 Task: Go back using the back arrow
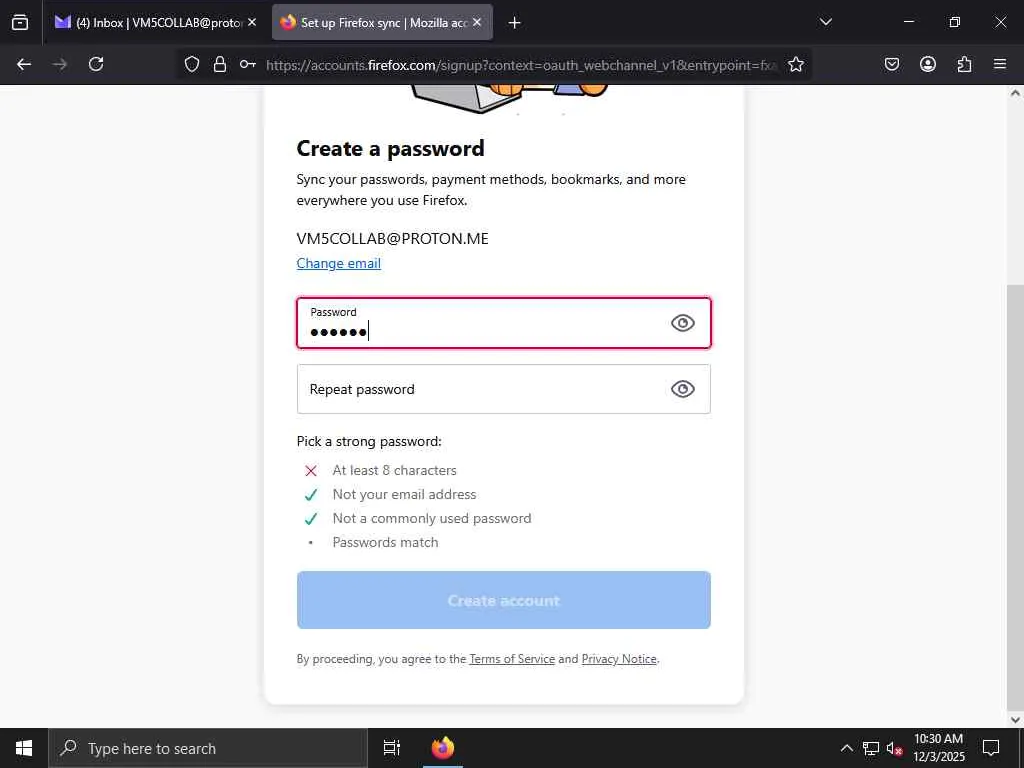(24, 64)
